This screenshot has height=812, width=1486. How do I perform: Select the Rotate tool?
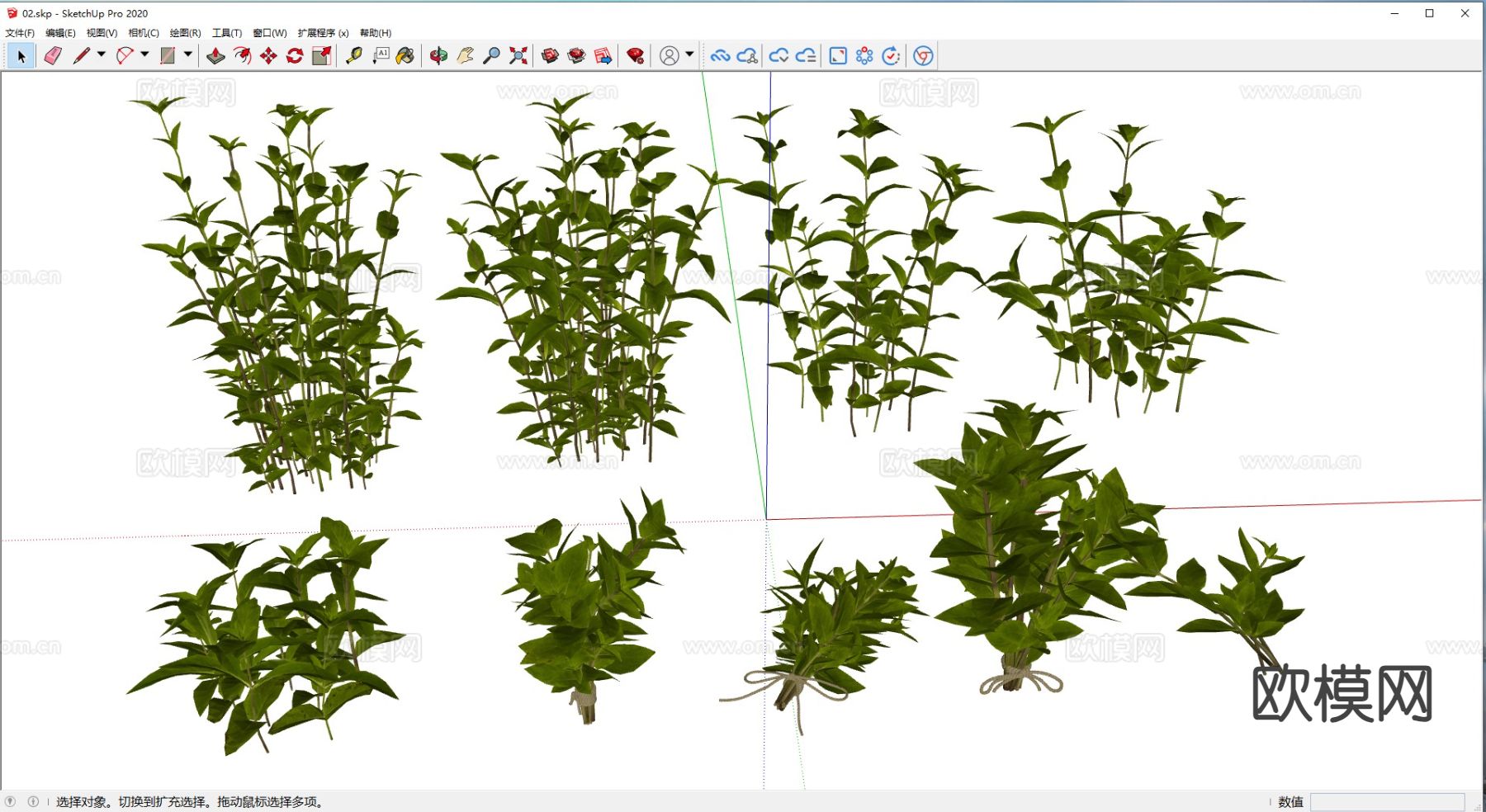point(295,56)
